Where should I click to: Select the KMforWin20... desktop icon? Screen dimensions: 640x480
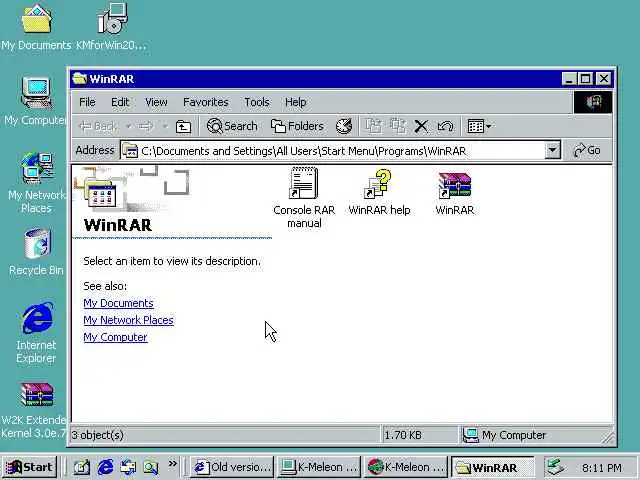pyautogui.click(x=111, y=28)
